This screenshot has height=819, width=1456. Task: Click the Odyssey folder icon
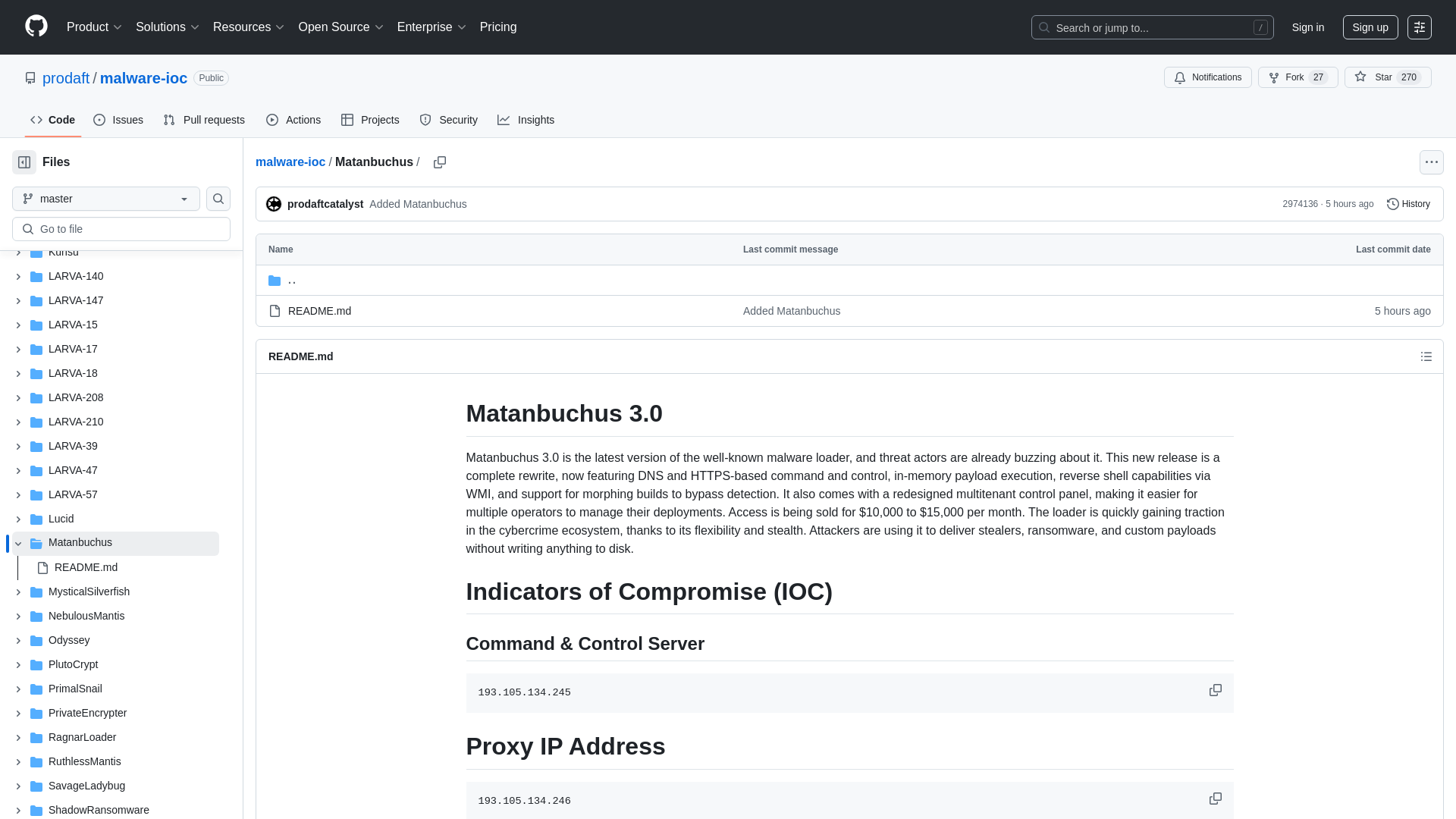(x=36, y=641)
